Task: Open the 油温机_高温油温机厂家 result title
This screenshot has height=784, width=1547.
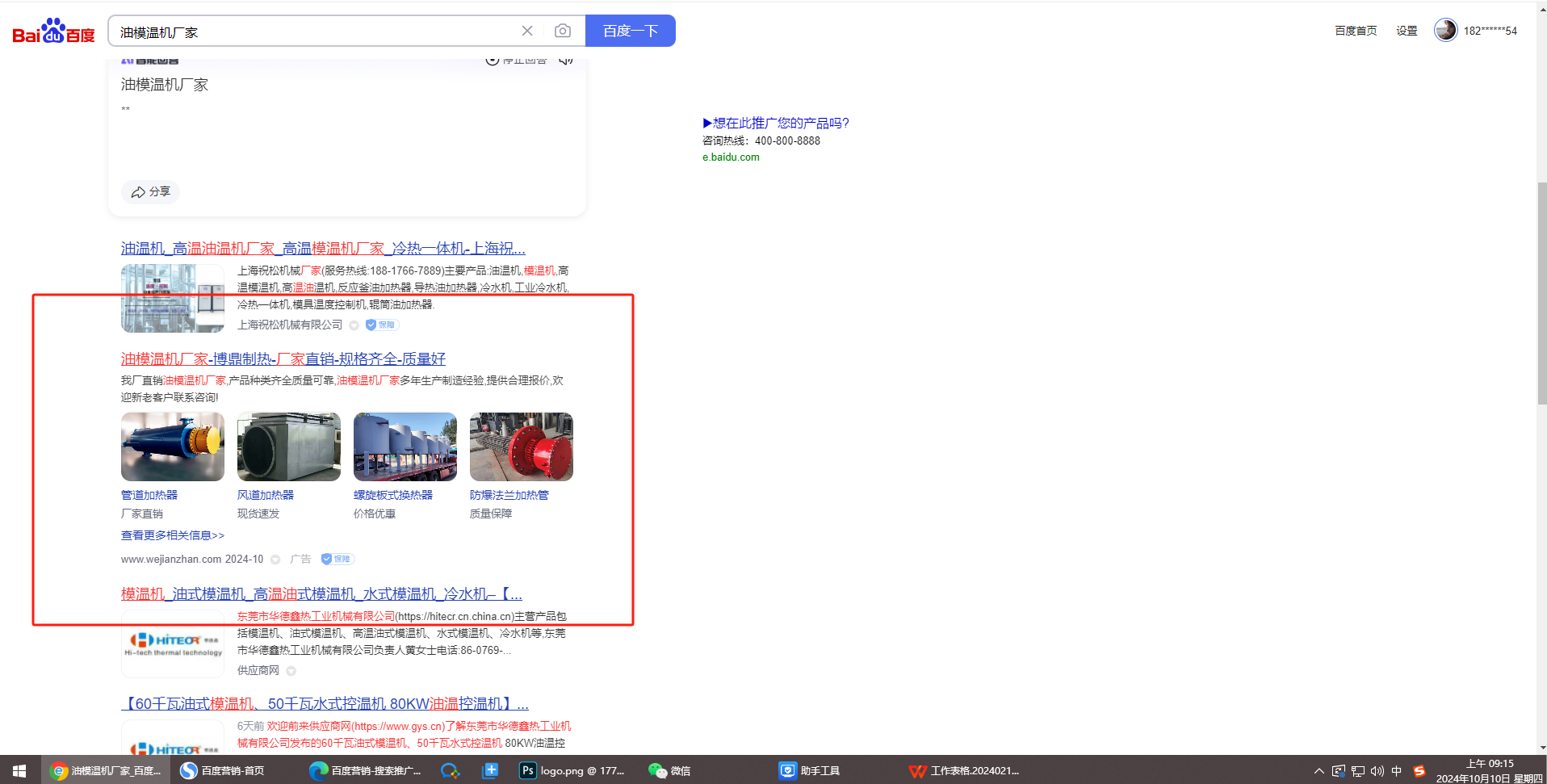Action: (x=323, y=248)
